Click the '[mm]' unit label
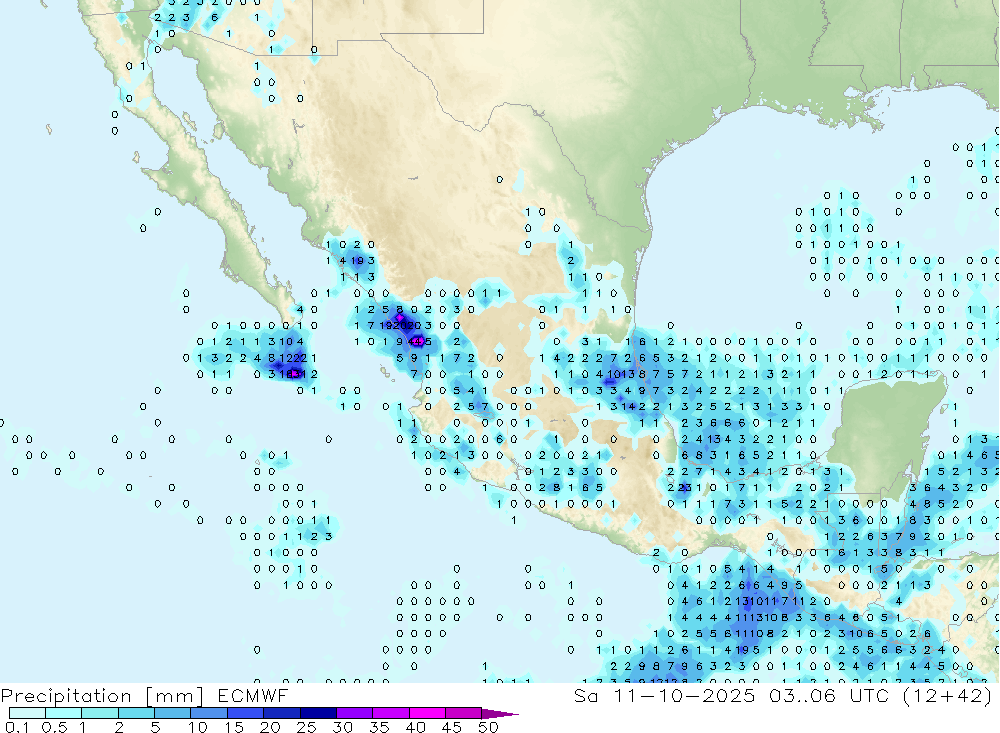Image resolution: width=1000 pixels, height=733 pixels. (175, 696)
